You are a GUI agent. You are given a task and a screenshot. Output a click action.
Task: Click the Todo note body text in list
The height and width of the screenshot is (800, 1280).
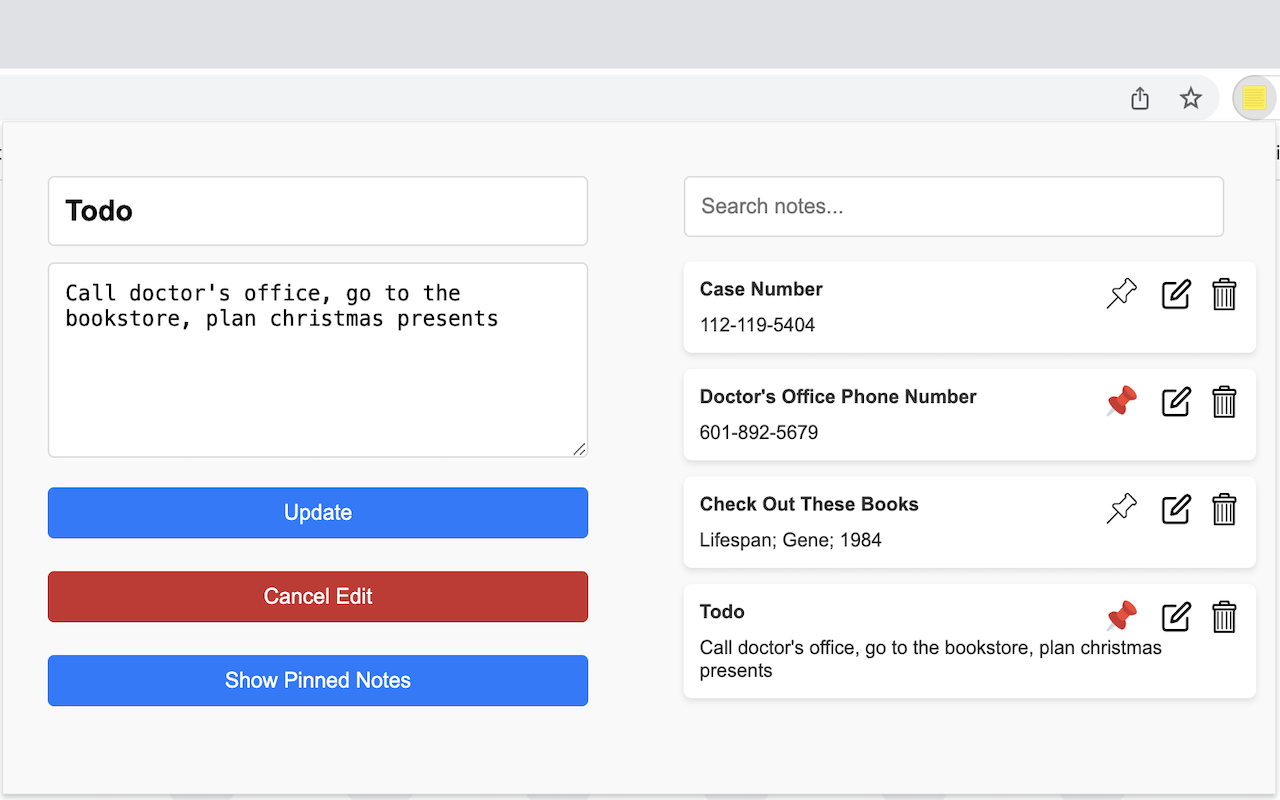coord(931,659)
